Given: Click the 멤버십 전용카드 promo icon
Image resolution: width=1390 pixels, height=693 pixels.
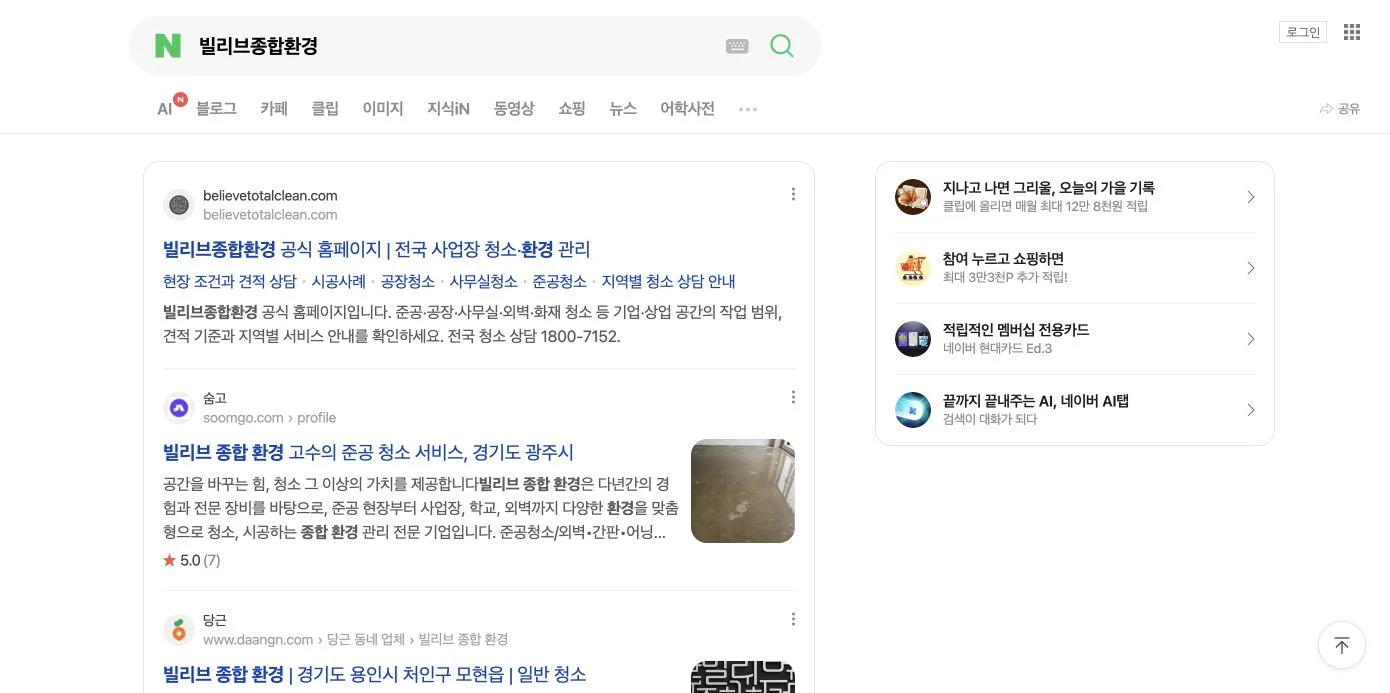Looking at the screenshot, I should [x=913, y=339].
